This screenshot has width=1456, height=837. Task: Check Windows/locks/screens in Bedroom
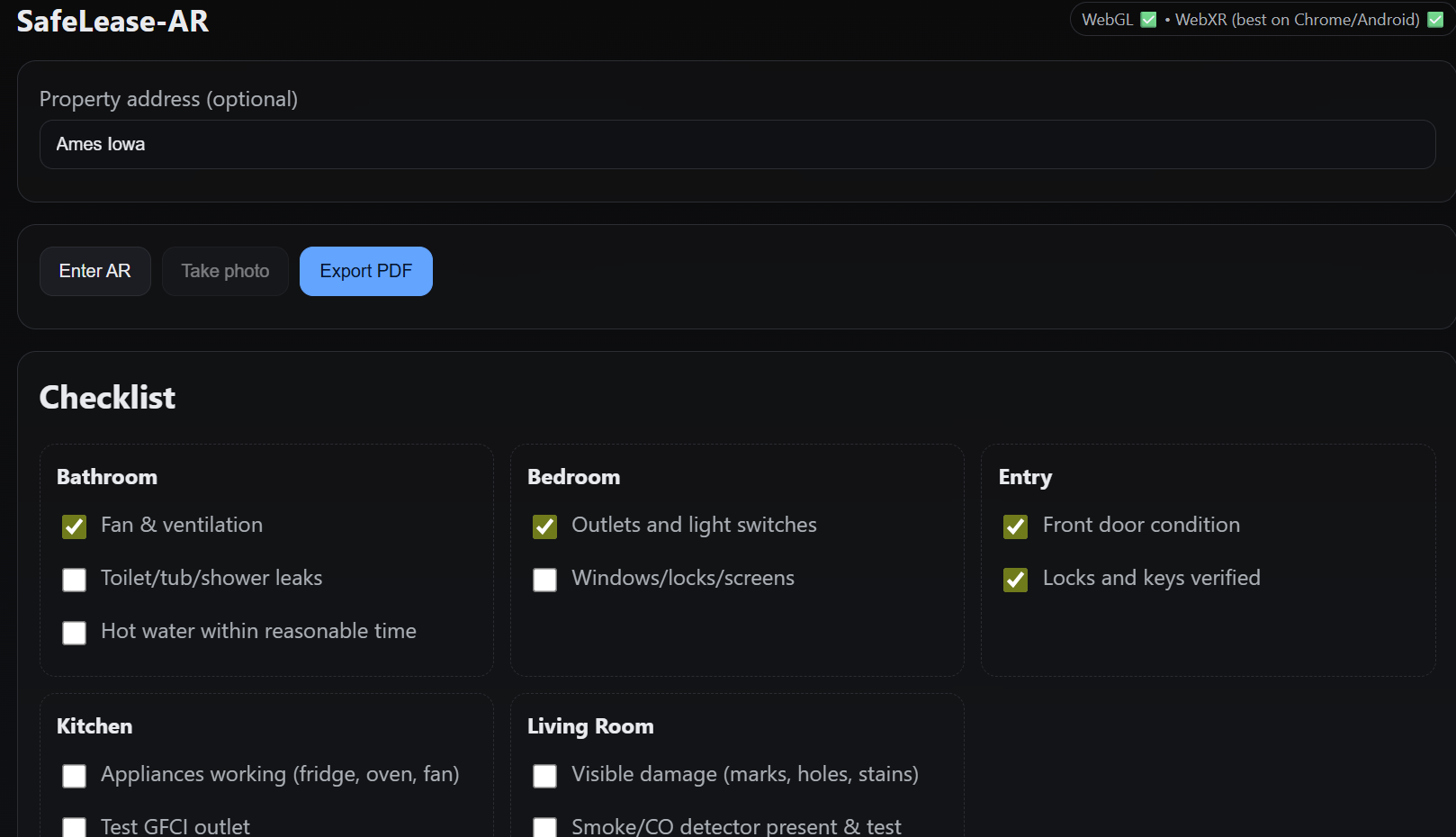click(x=544, y=580)
